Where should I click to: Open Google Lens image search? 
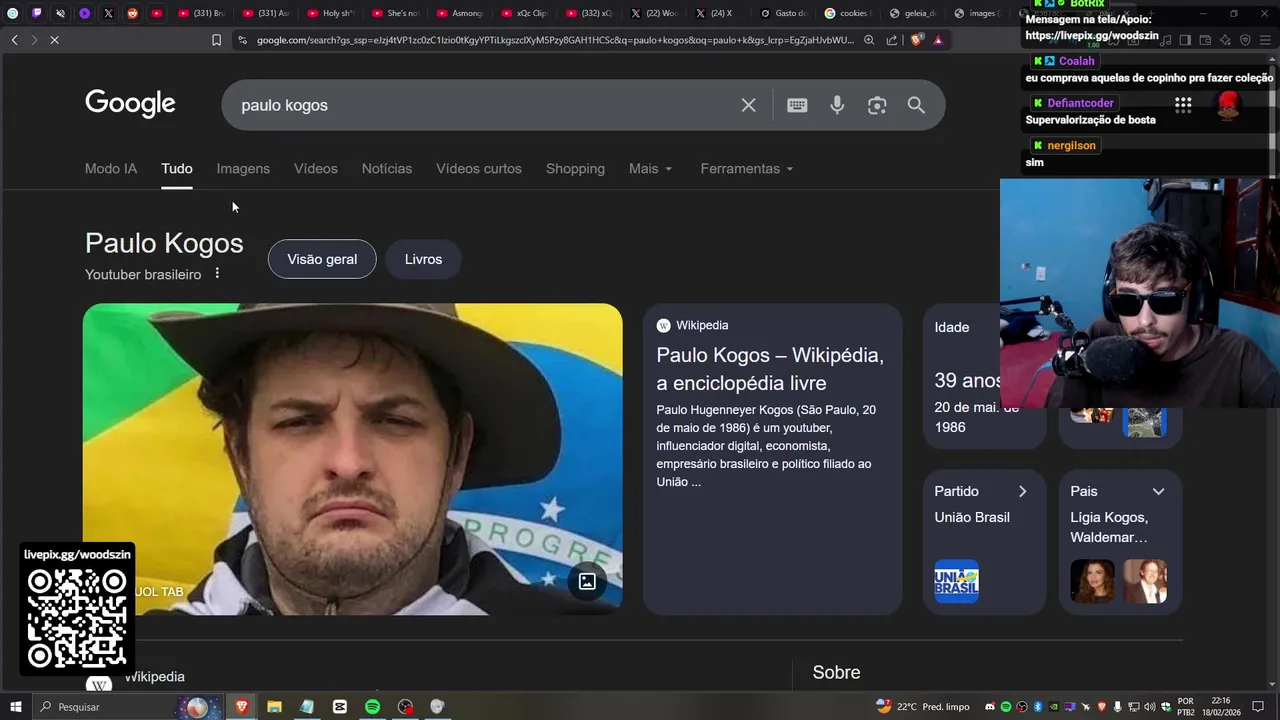pos(877,105)
